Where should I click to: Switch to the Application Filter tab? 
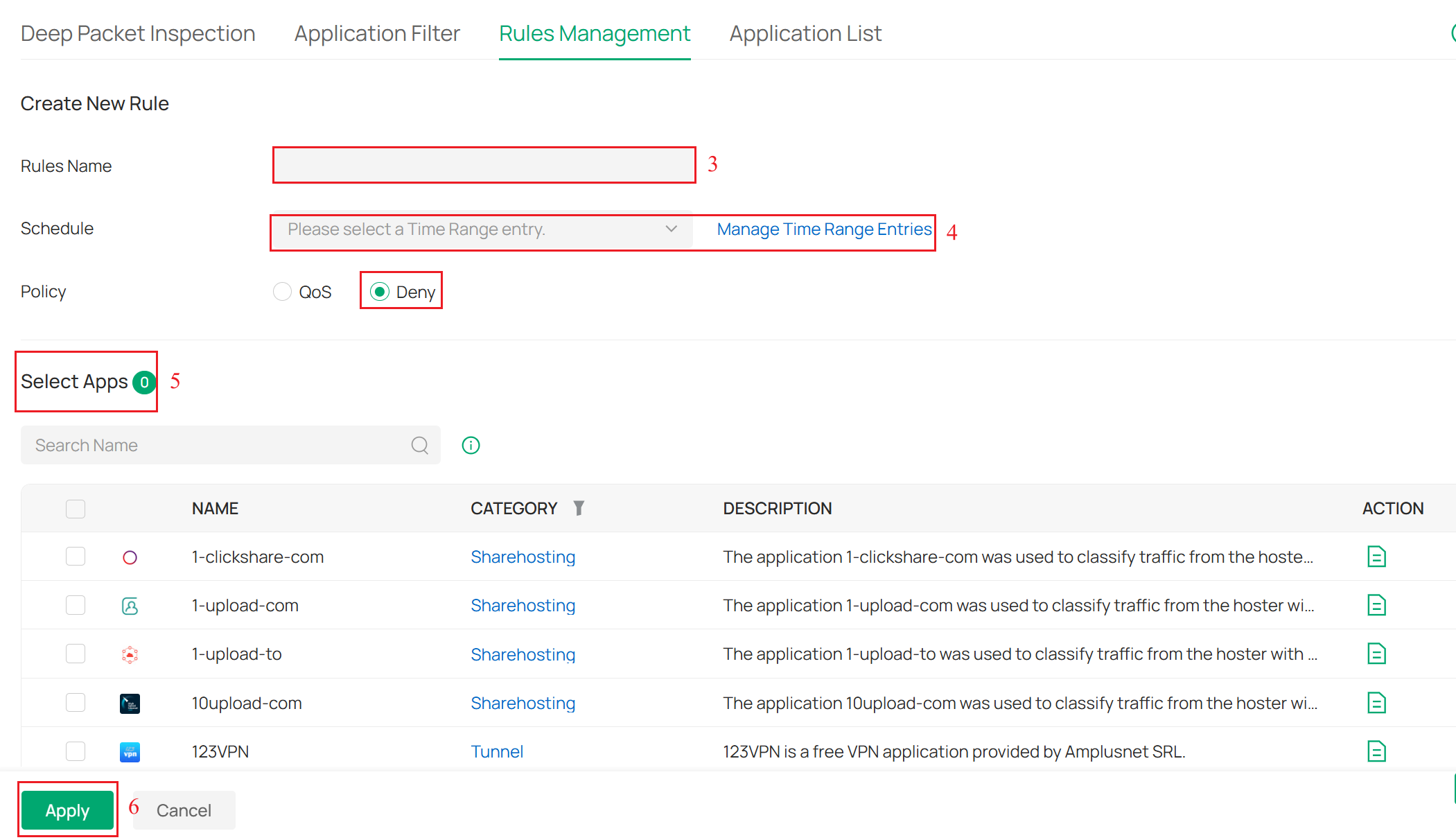377,33
